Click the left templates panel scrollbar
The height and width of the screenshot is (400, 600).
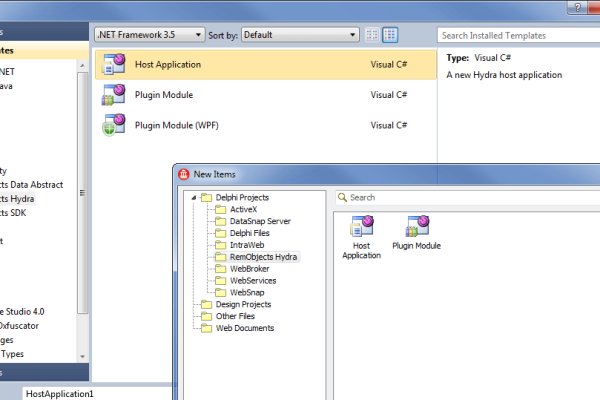(x=84, y=200)
